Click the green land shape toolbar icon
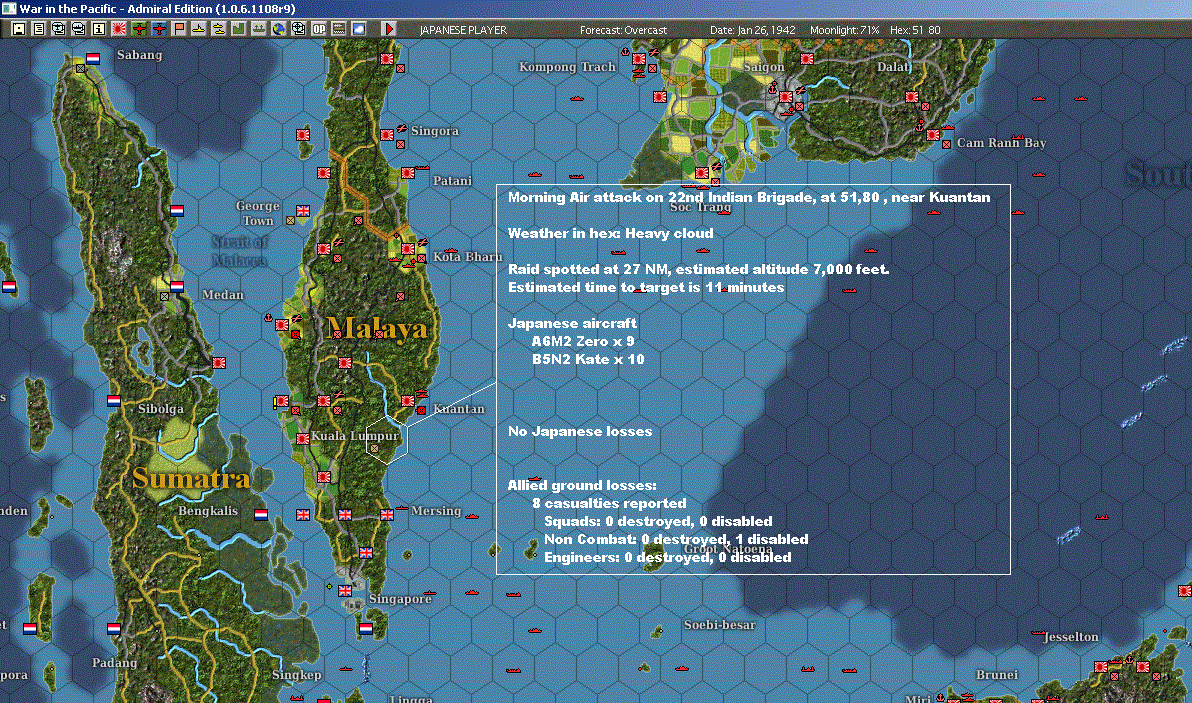Screen dimensions: 1192x703 pos(239,29)
